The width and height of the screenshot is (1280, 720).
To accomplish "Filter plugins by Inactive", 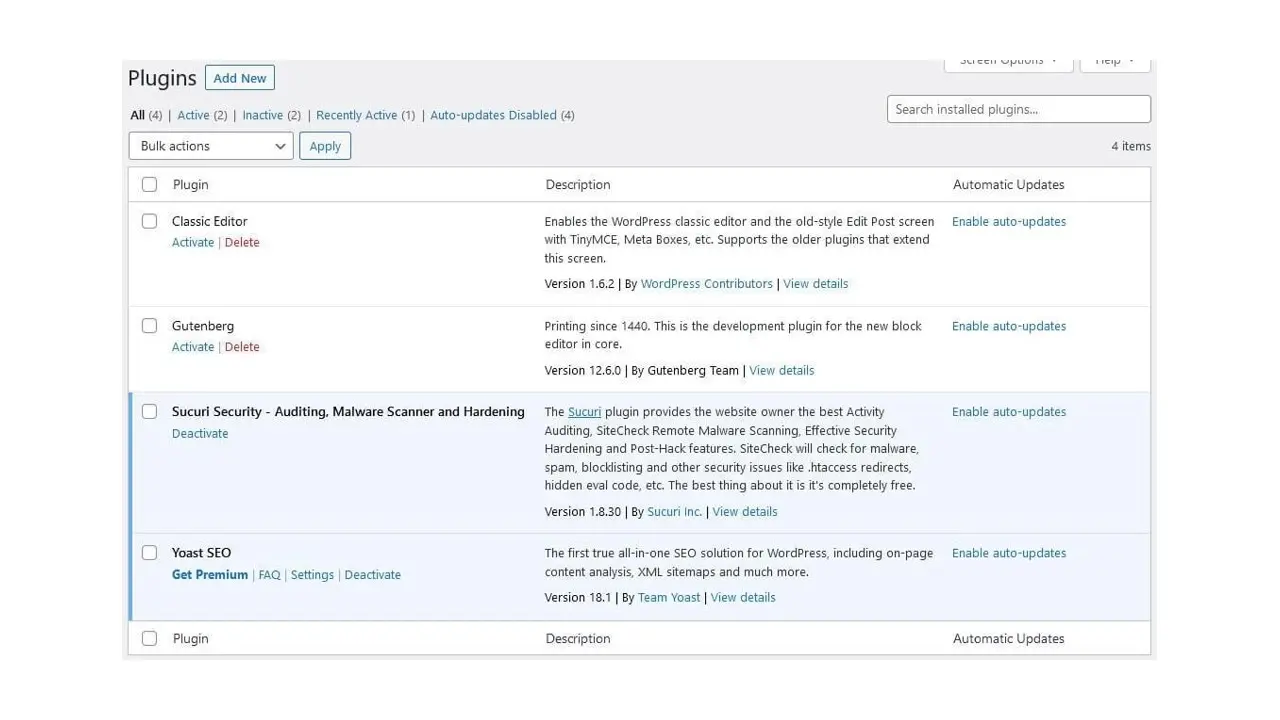I will (263, 115).
